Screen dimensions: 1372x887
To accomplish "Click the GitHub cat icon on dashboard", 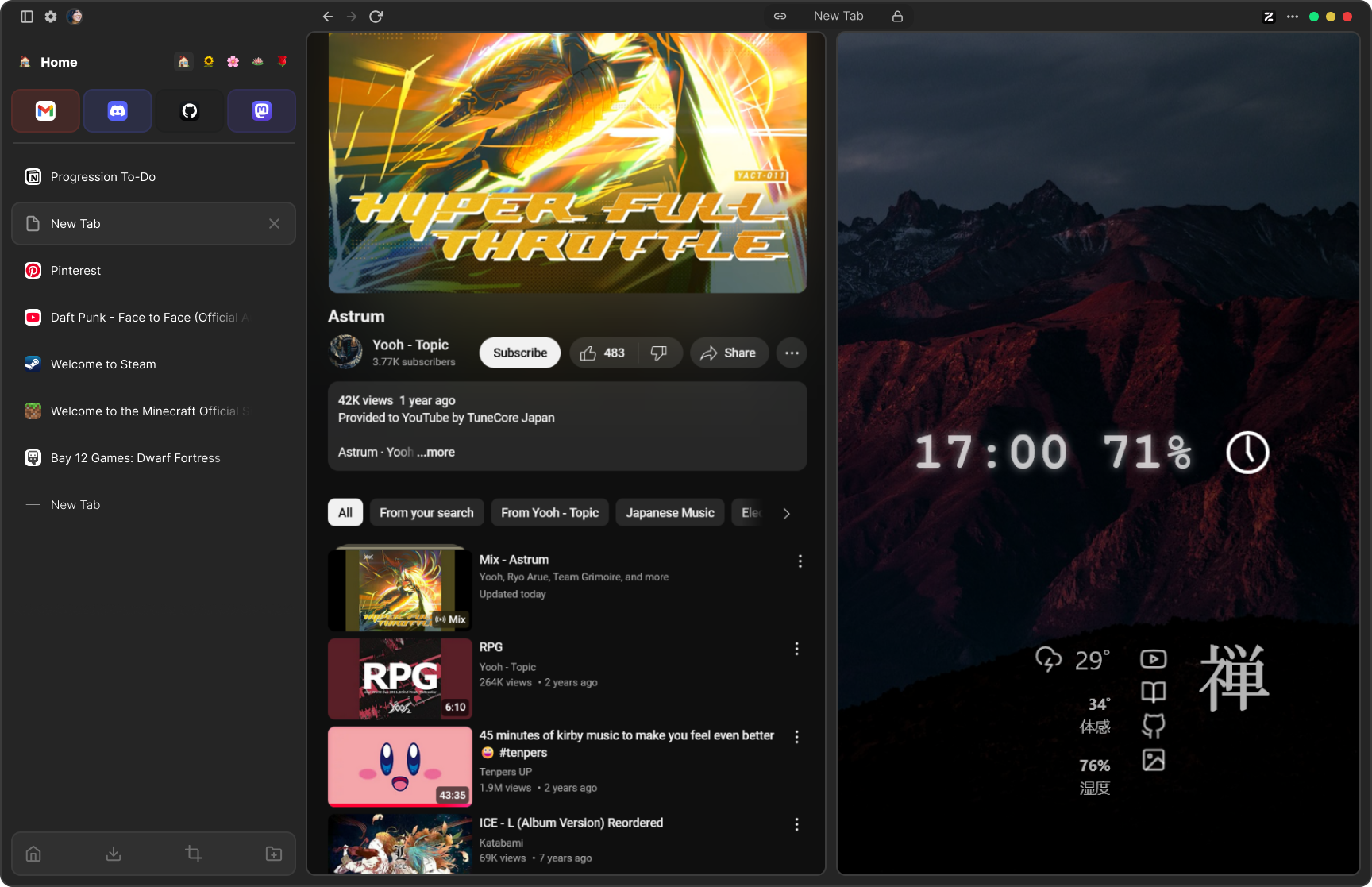I will tap(1153, 726).
